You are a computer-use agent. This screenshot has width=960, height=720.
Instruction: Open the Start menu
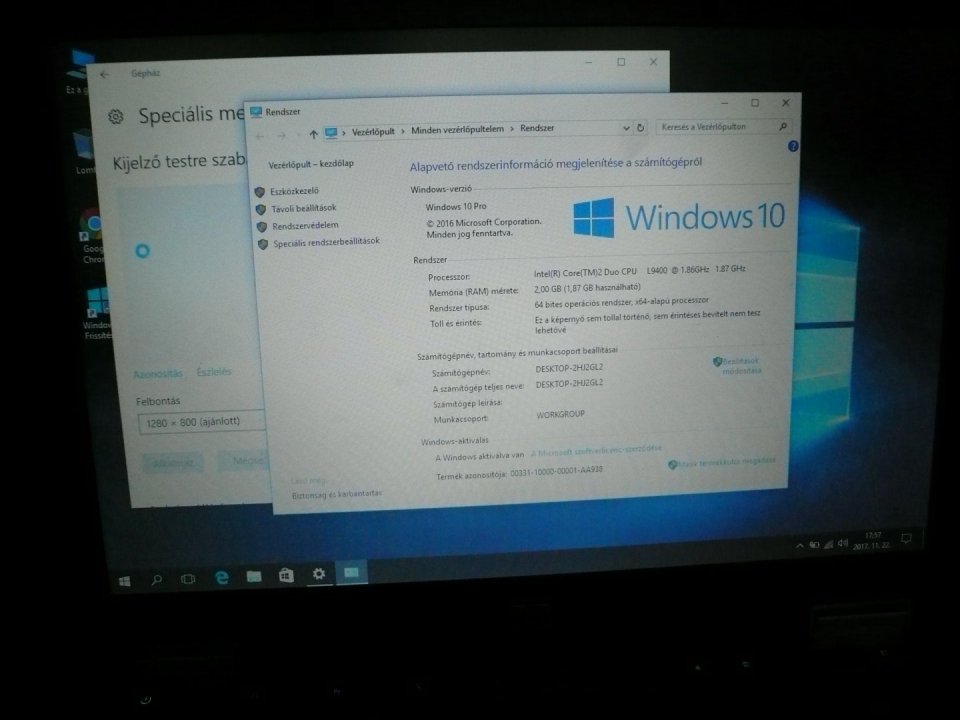click(x=124, y=581)
